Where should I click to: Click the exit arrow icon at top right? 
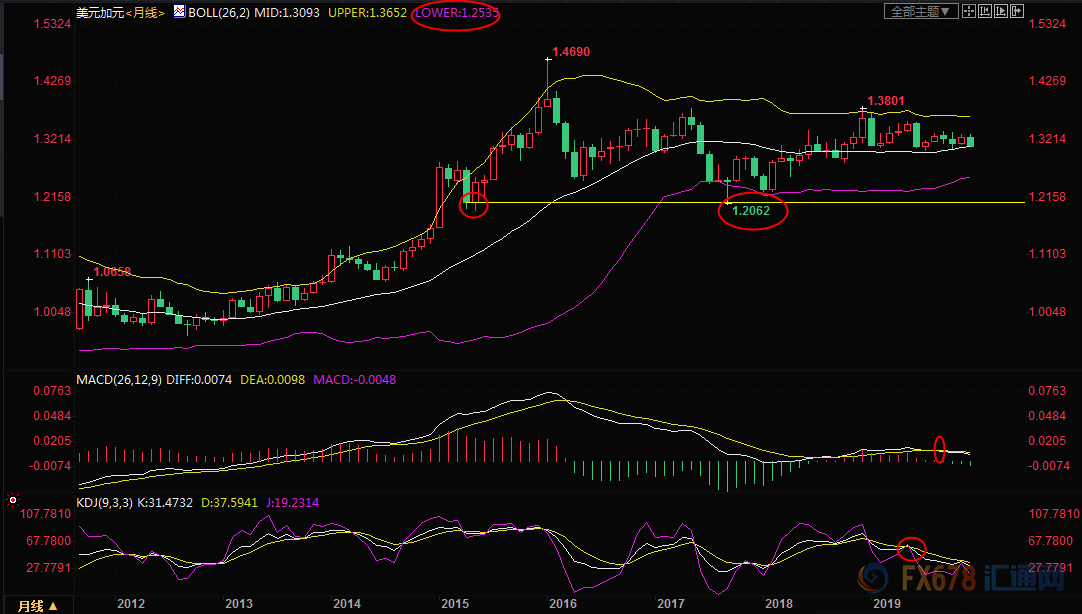coord(1018,11)
